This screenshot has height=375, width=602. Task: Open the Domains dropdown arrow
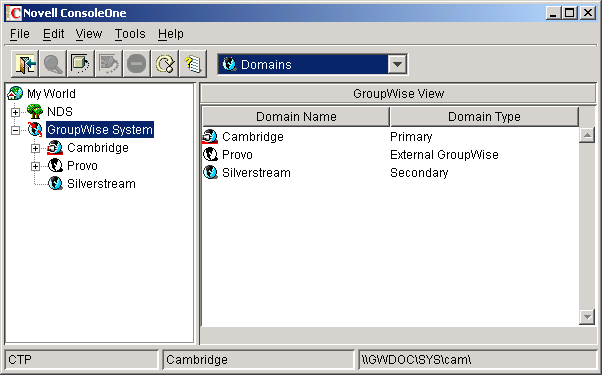pos(397,64)
